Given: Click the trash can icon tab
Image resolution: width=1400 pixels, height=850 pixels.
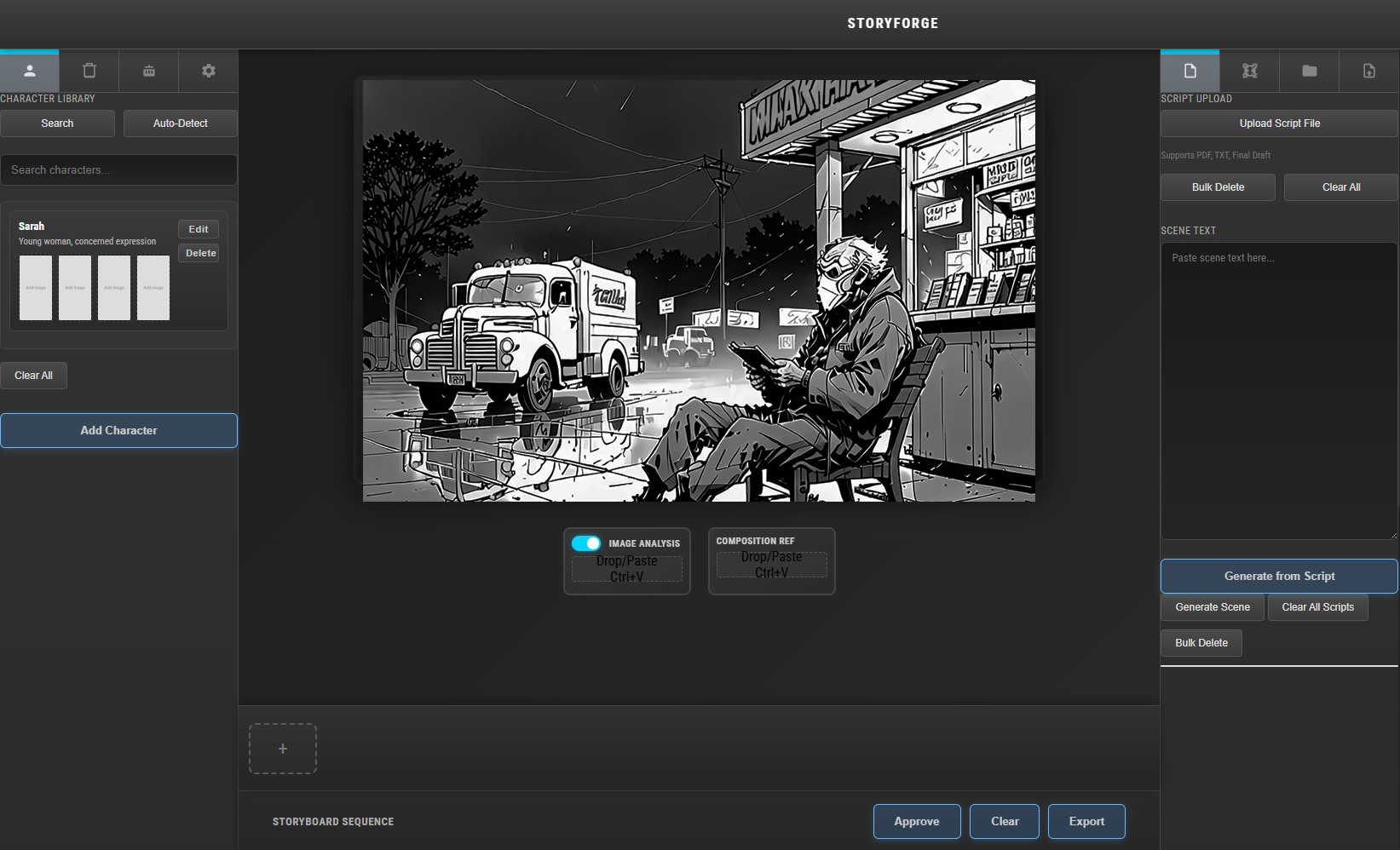Looking at the screenshot, I should pyautogui.click(x=89, y=72).
